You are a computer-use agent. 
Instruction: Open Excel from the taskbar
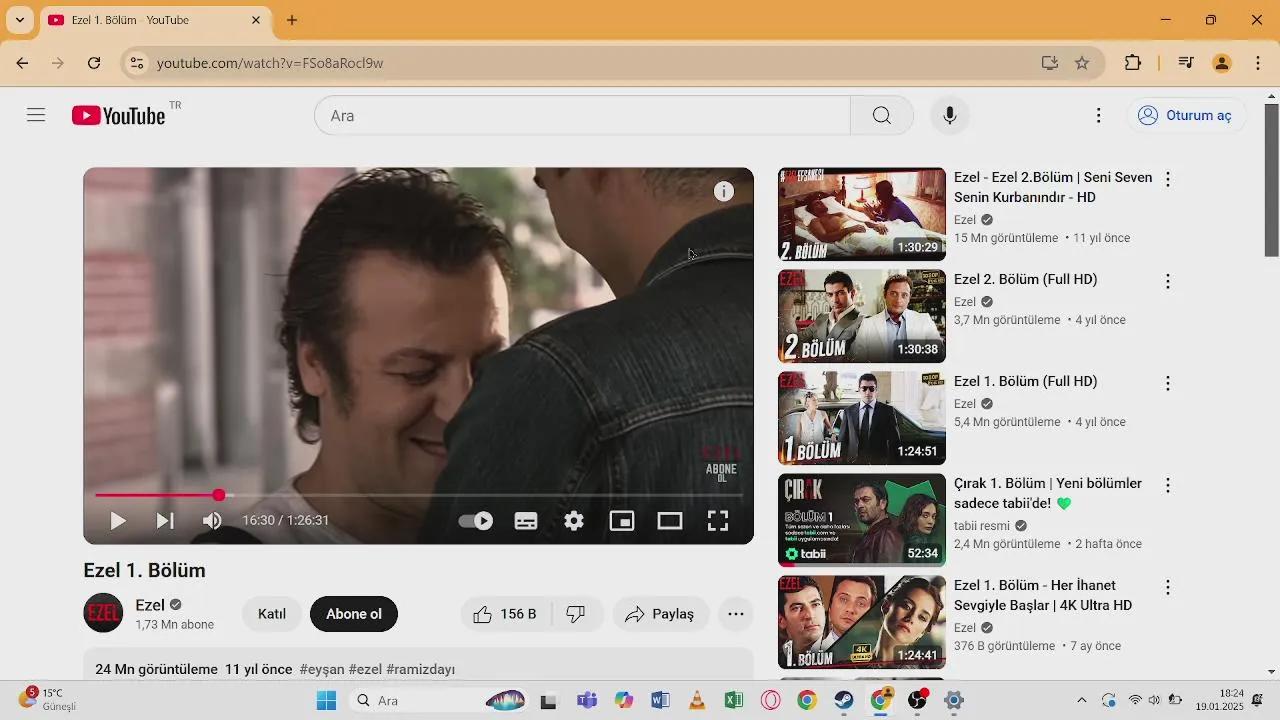tap(733, 700)
